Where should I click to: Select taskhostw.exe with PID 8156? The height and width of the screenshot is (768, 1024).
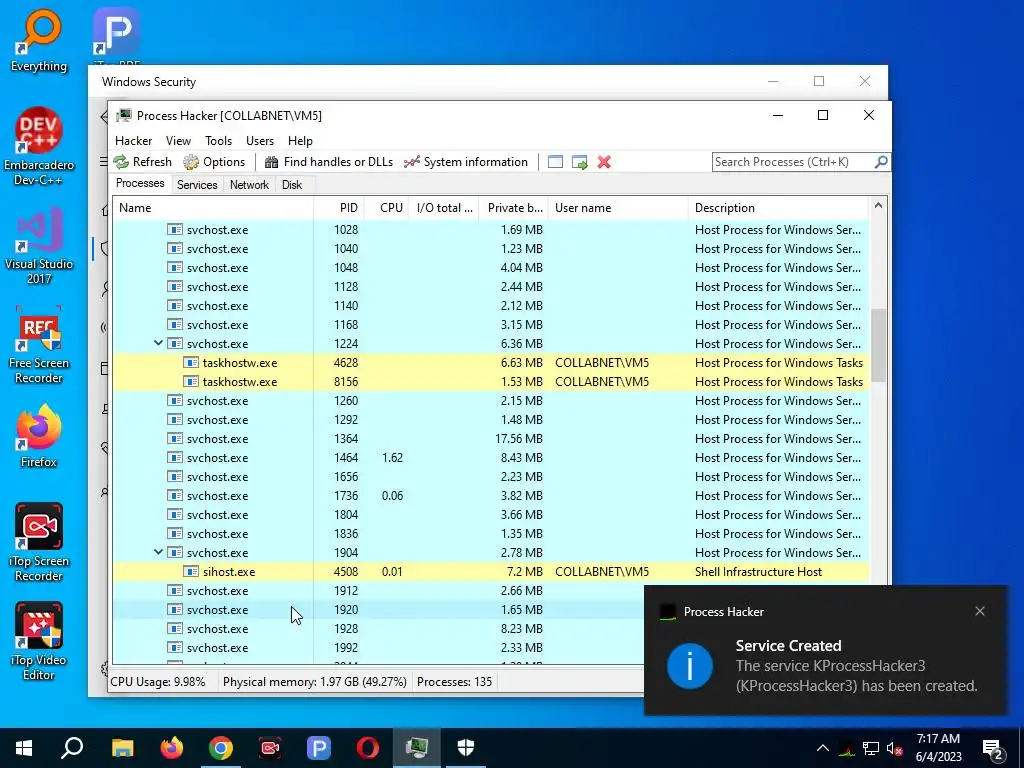point(491,381)
